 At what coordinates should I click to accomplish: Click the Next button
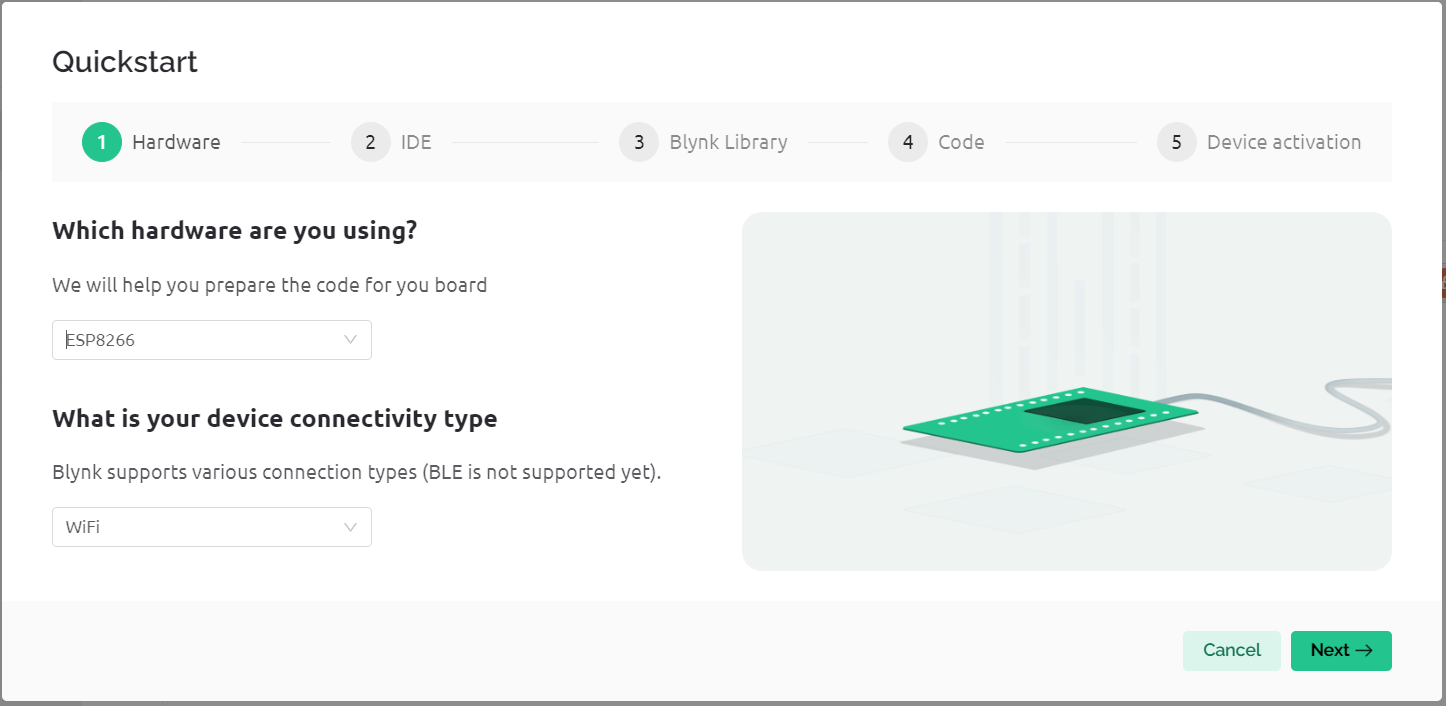tap(1341, 651)
